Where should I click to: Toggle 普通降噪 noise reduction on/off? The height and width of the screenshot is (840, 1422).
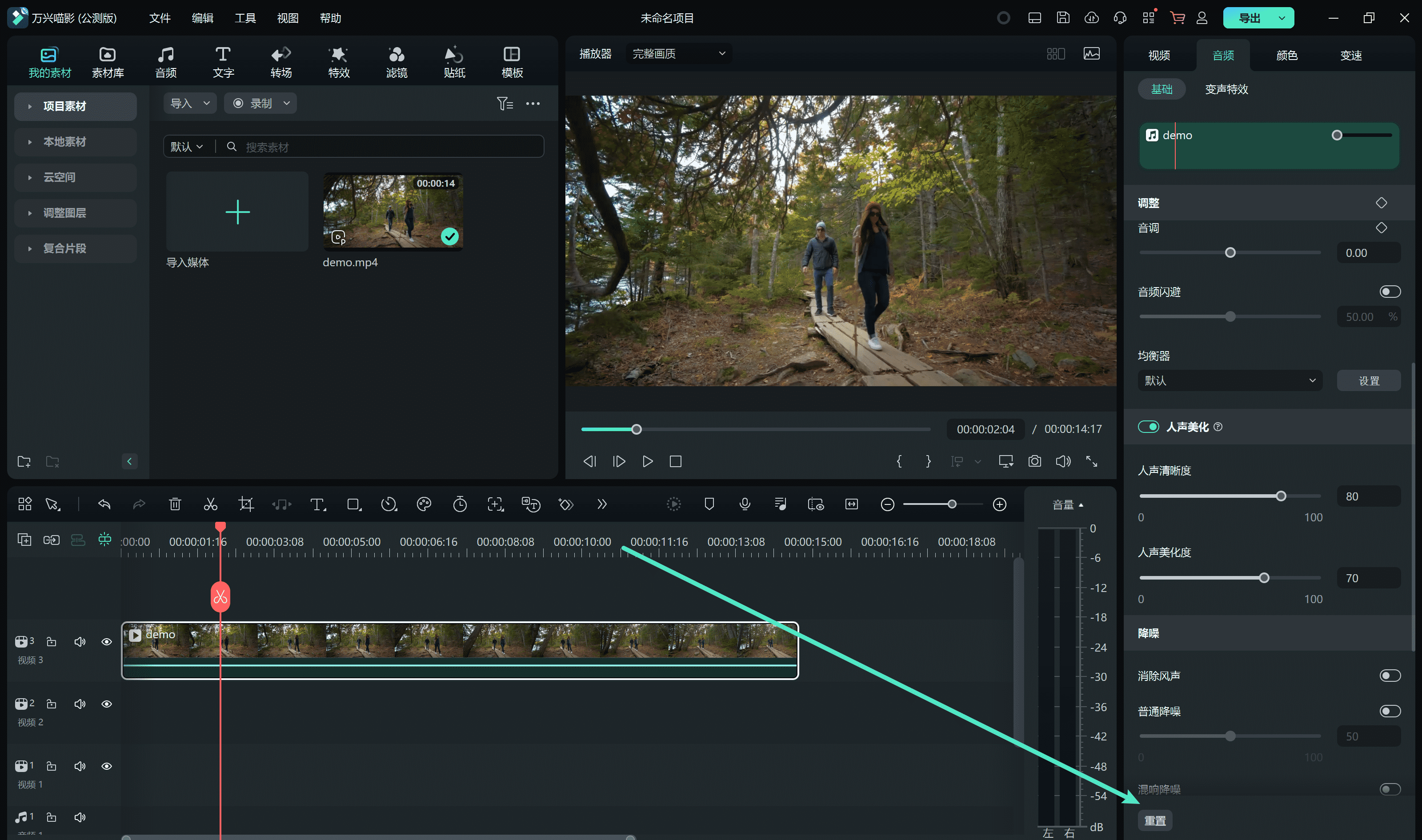[x=1389, y=710]
